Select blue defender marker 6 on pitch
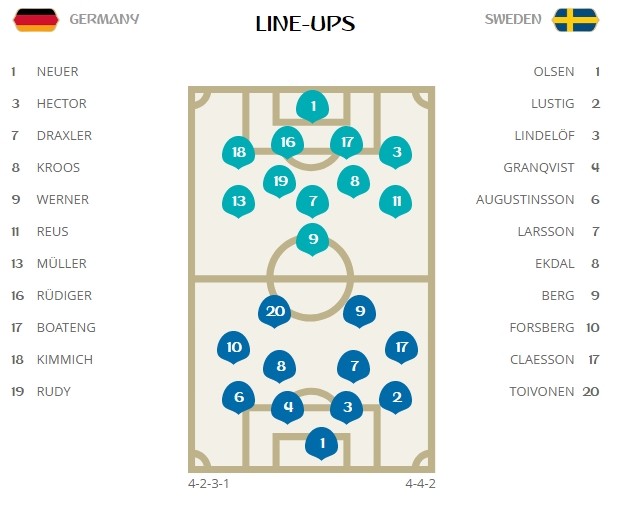633x506 pixels. coord(239,397)
